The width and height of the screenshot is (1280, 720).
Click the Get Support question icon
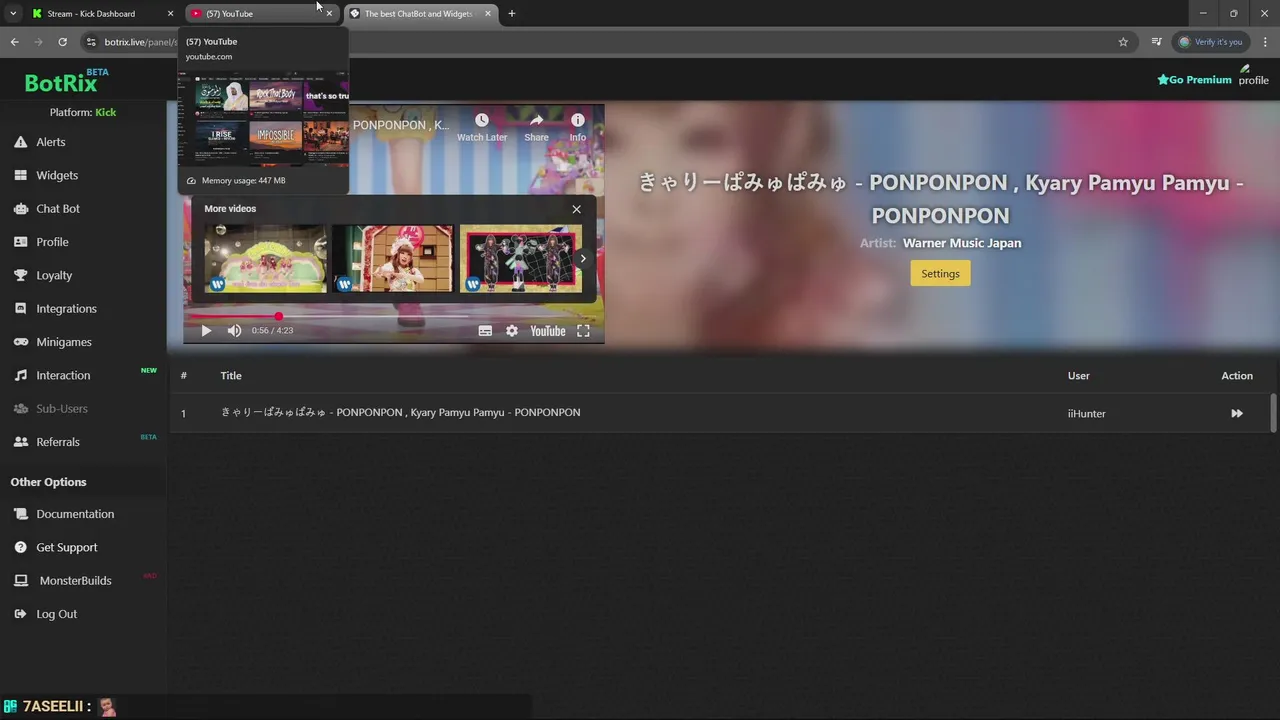coord(20,547)
